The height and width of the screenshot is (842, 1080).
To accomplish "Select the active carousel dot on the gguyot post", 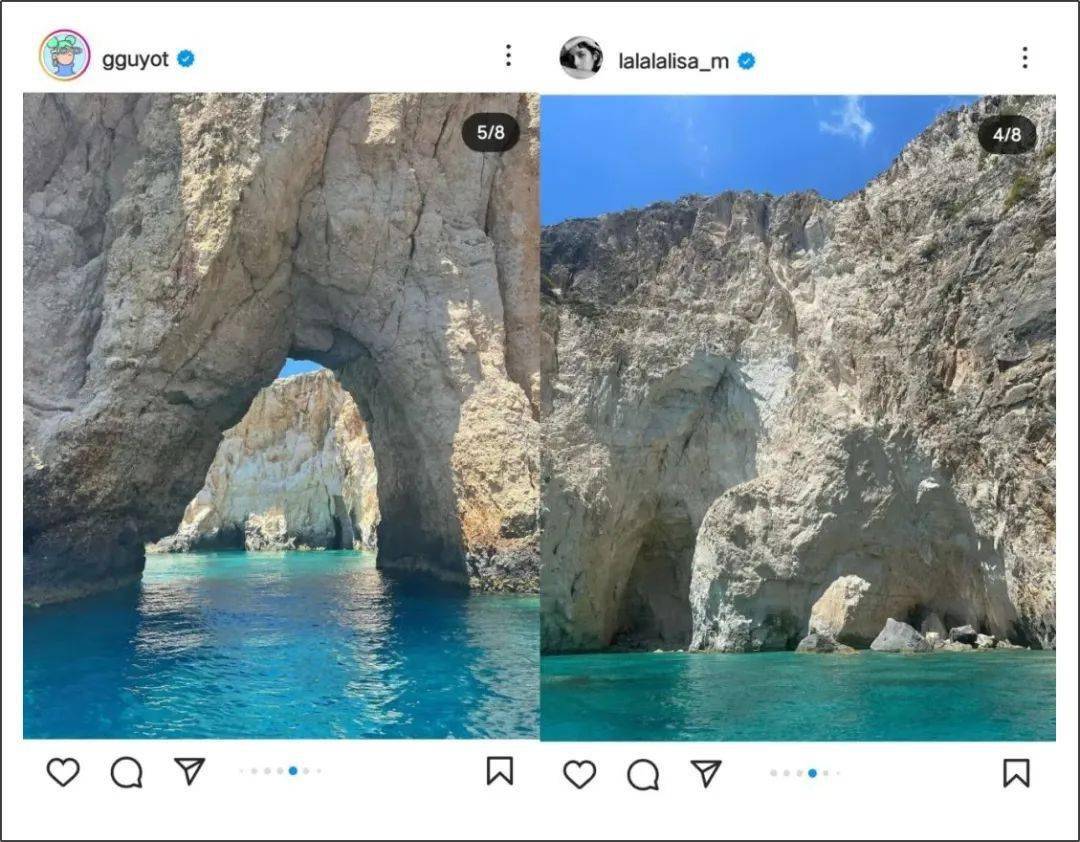I will tap(293, 771).
